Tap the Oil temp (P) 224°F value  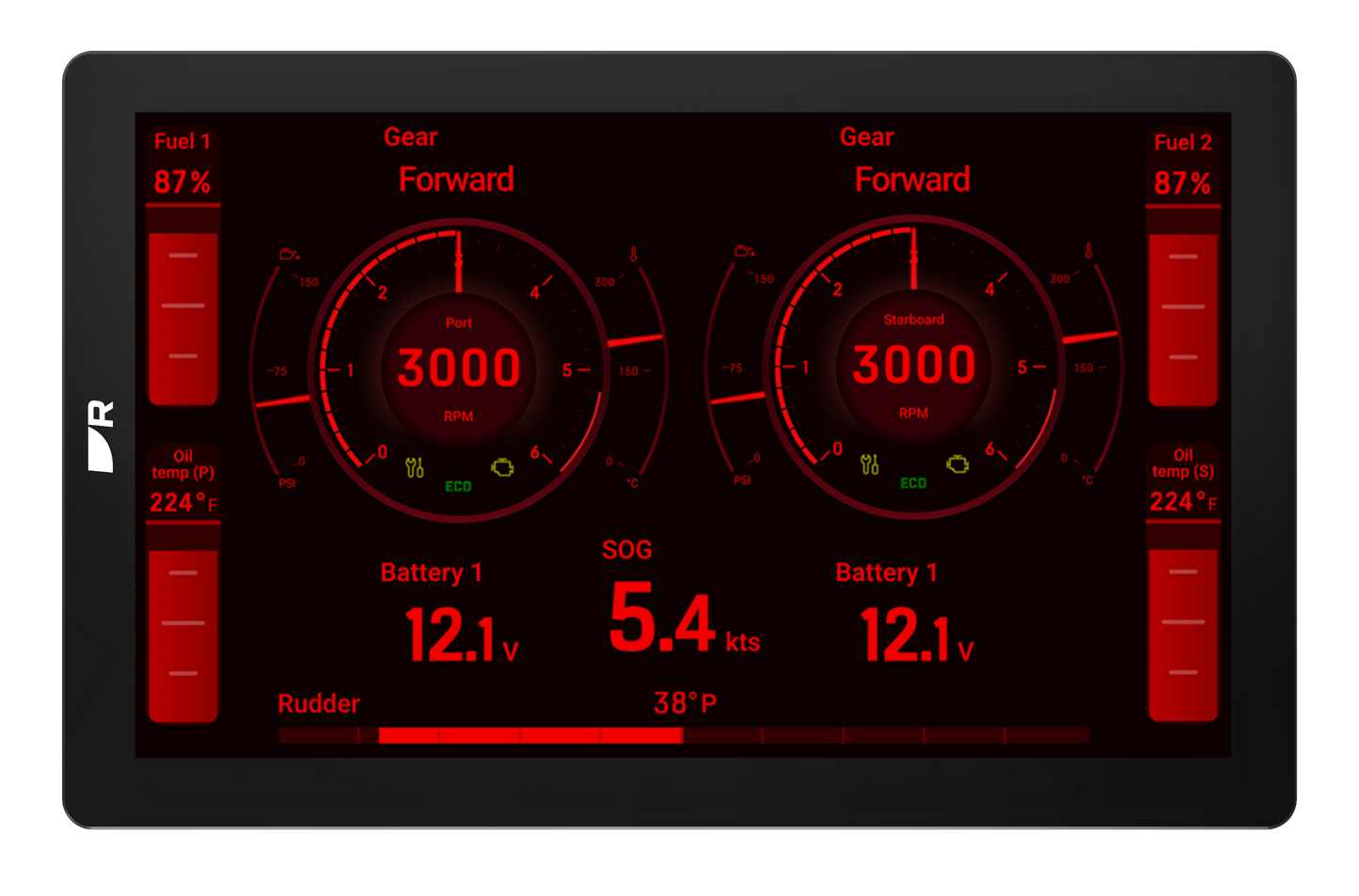click(183, 503)
